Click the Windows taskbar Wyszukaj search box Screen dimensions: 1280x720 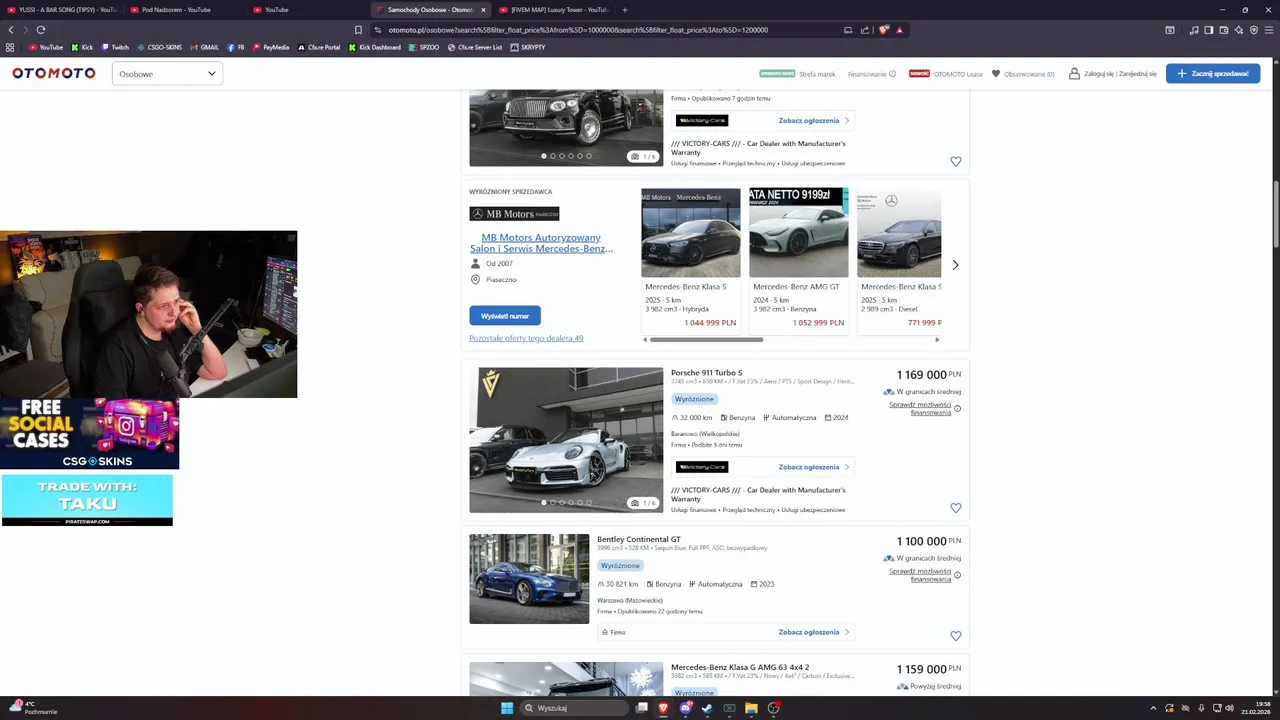573,708
